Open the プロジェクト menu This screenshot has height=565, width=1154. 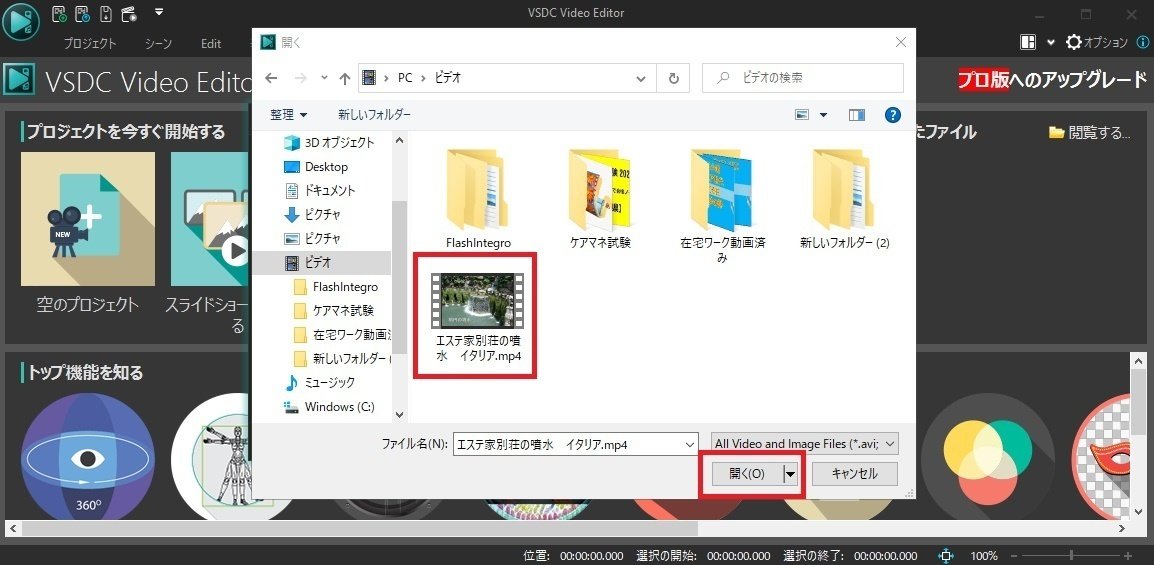pos(90,43)
